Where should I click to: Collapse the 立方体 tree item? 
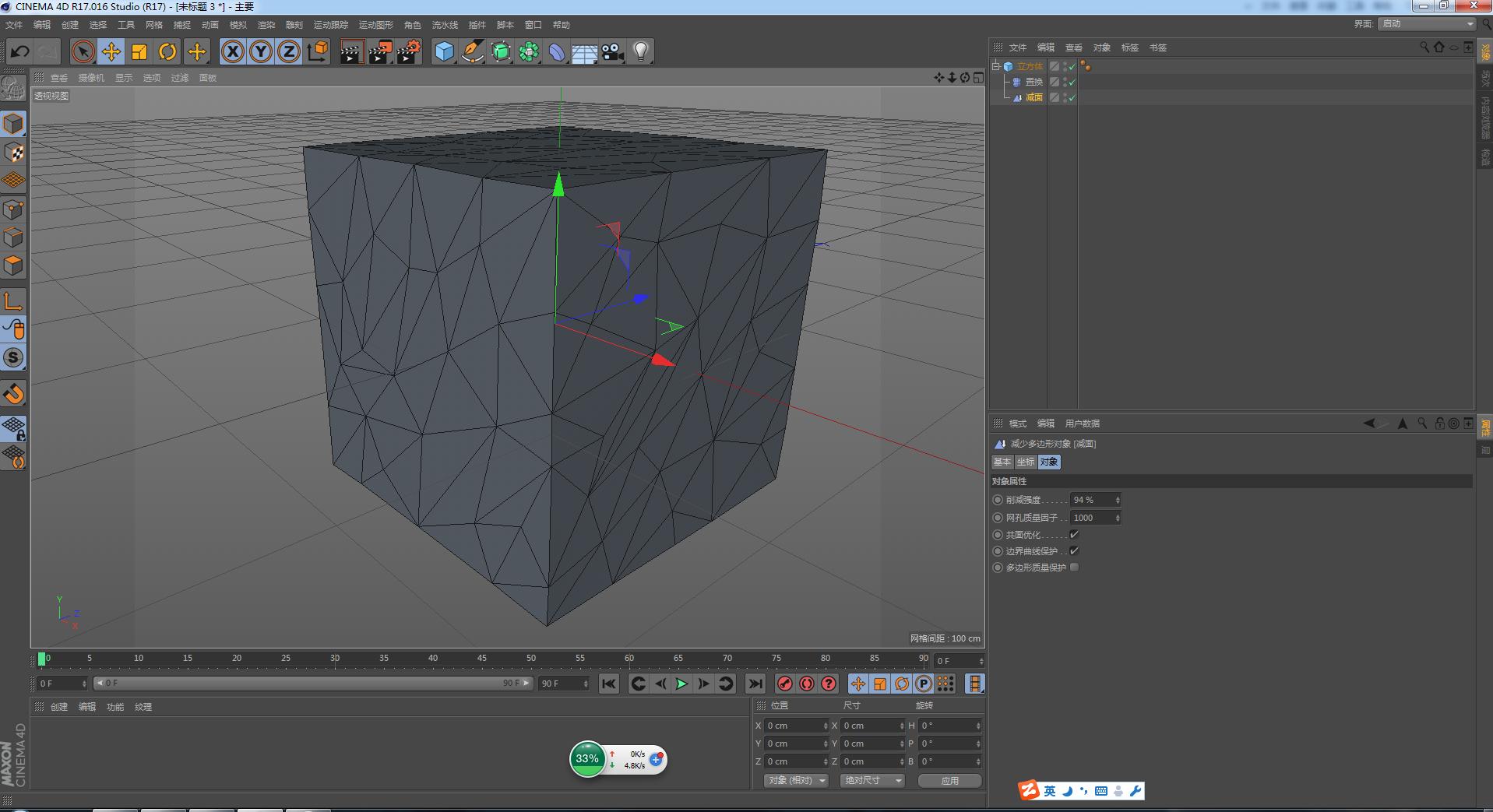pyautogui.click(x=996, y=66)
